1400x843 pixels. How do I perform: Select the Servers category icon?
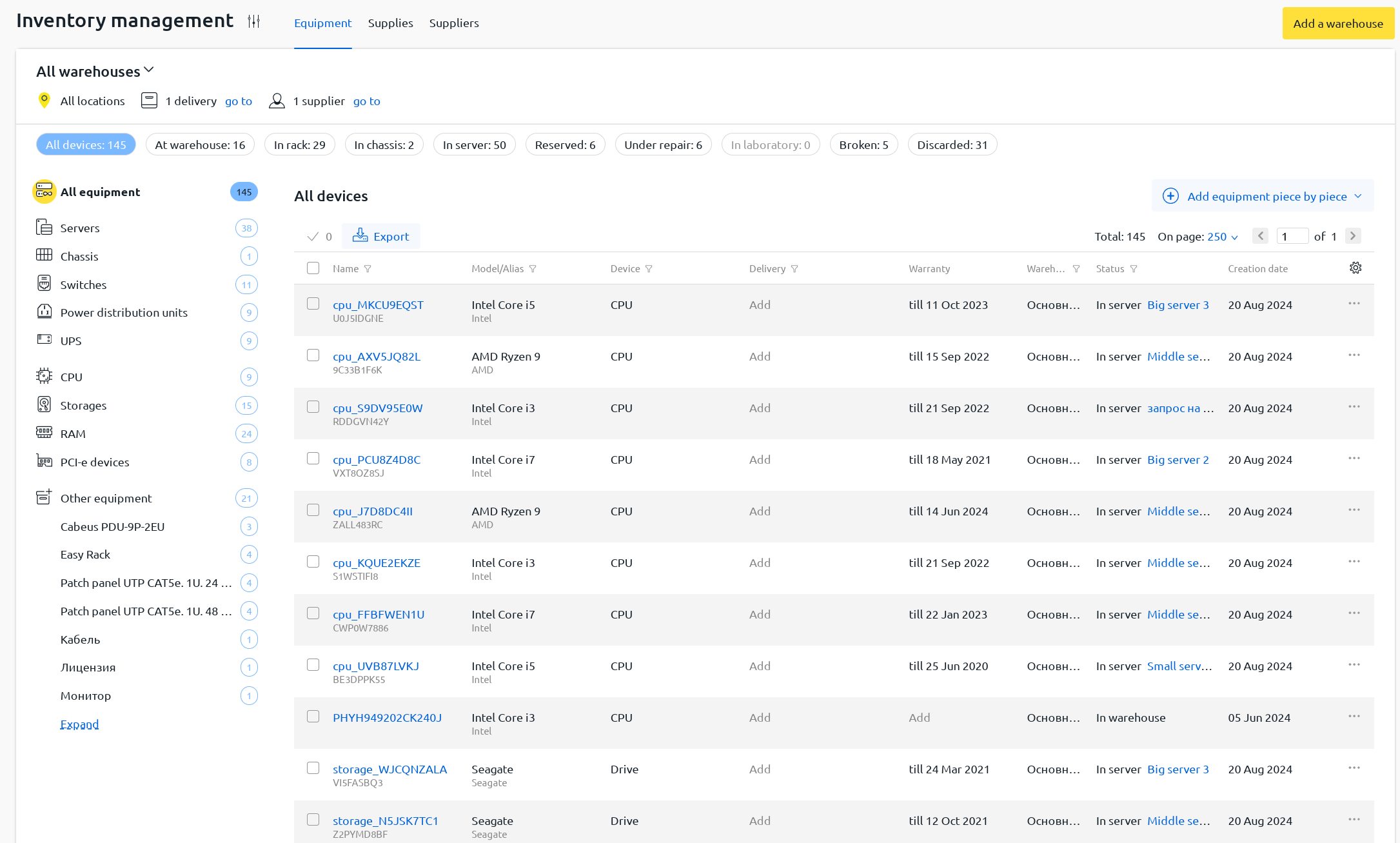coord(44,227)
